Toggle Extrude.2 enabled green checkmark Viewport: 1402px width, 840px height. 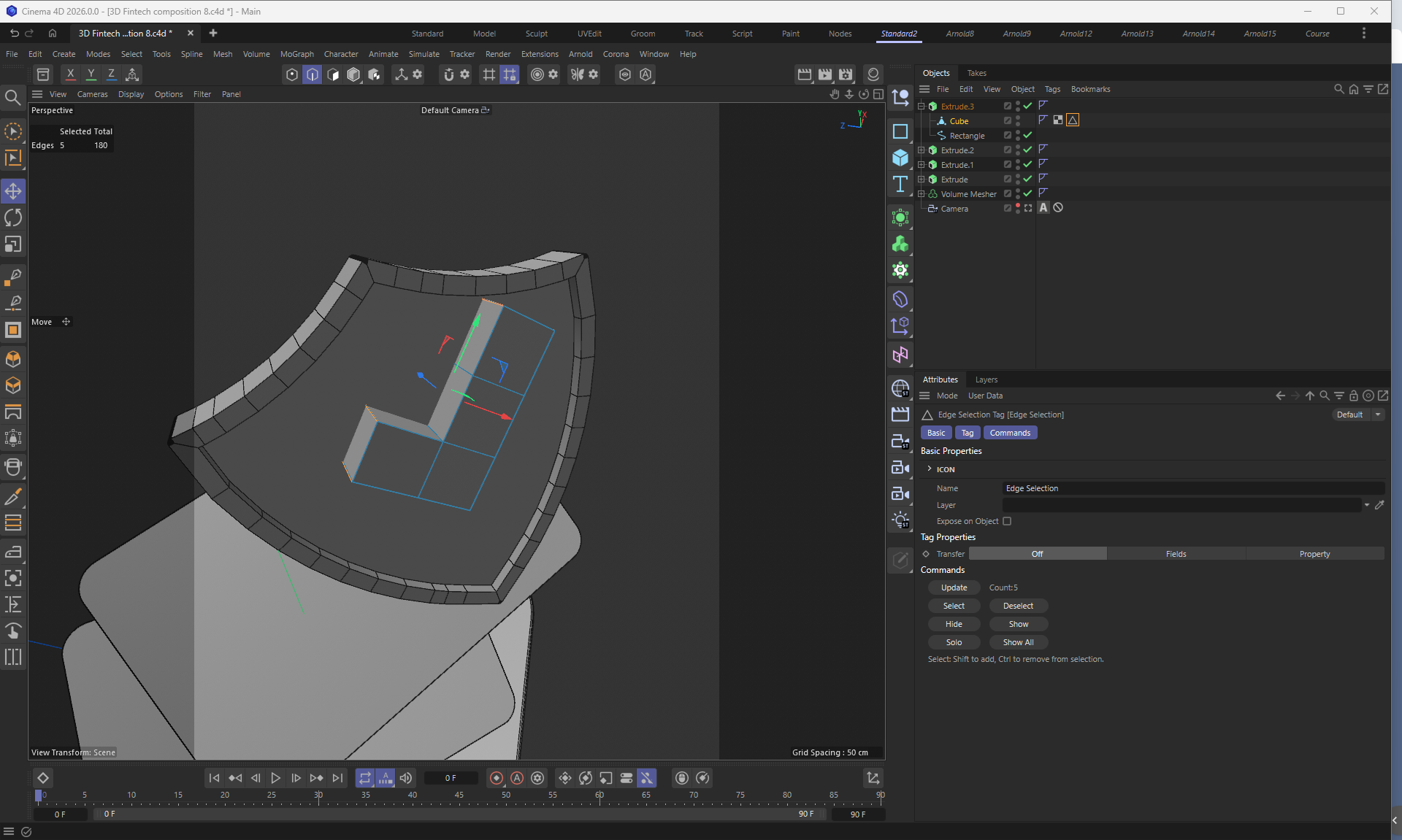click(1027, 150)
